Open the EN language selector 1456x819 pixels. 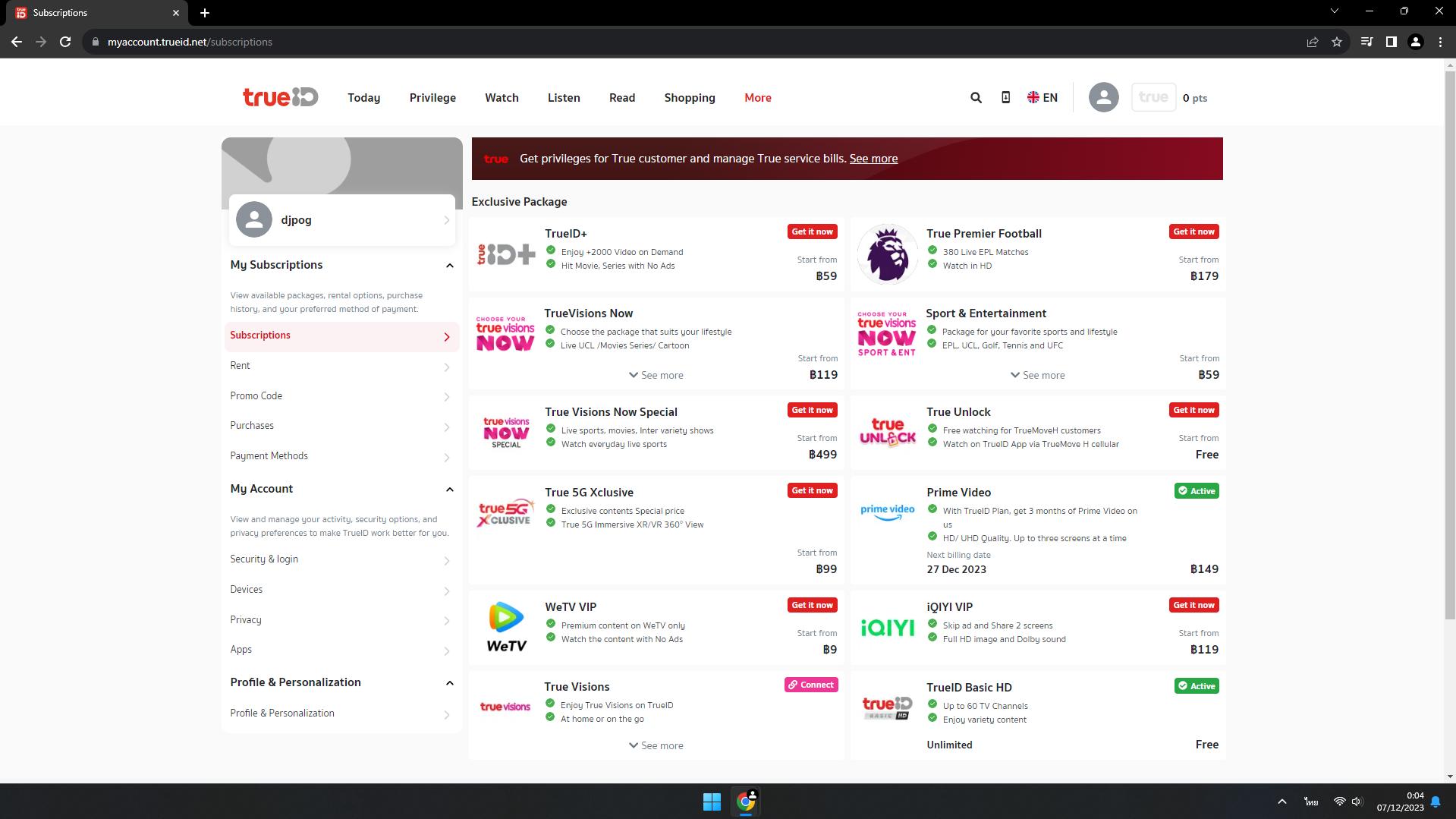click(x=1042, y=97)
